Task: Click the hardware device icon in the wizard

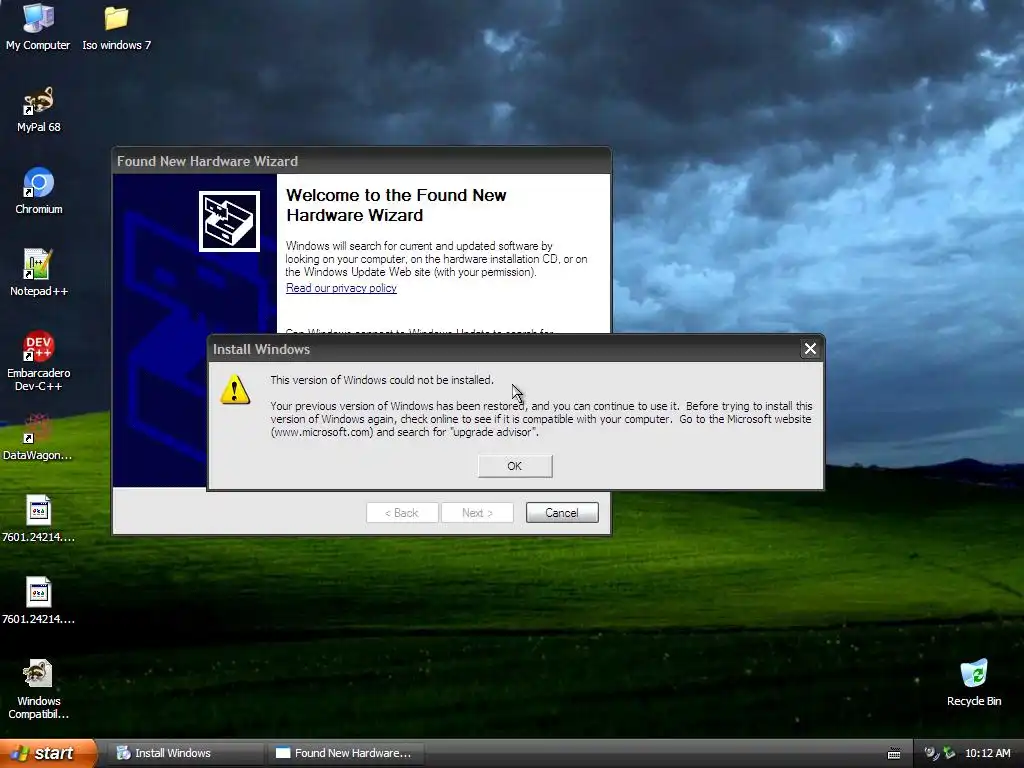Action: (229, 221)
